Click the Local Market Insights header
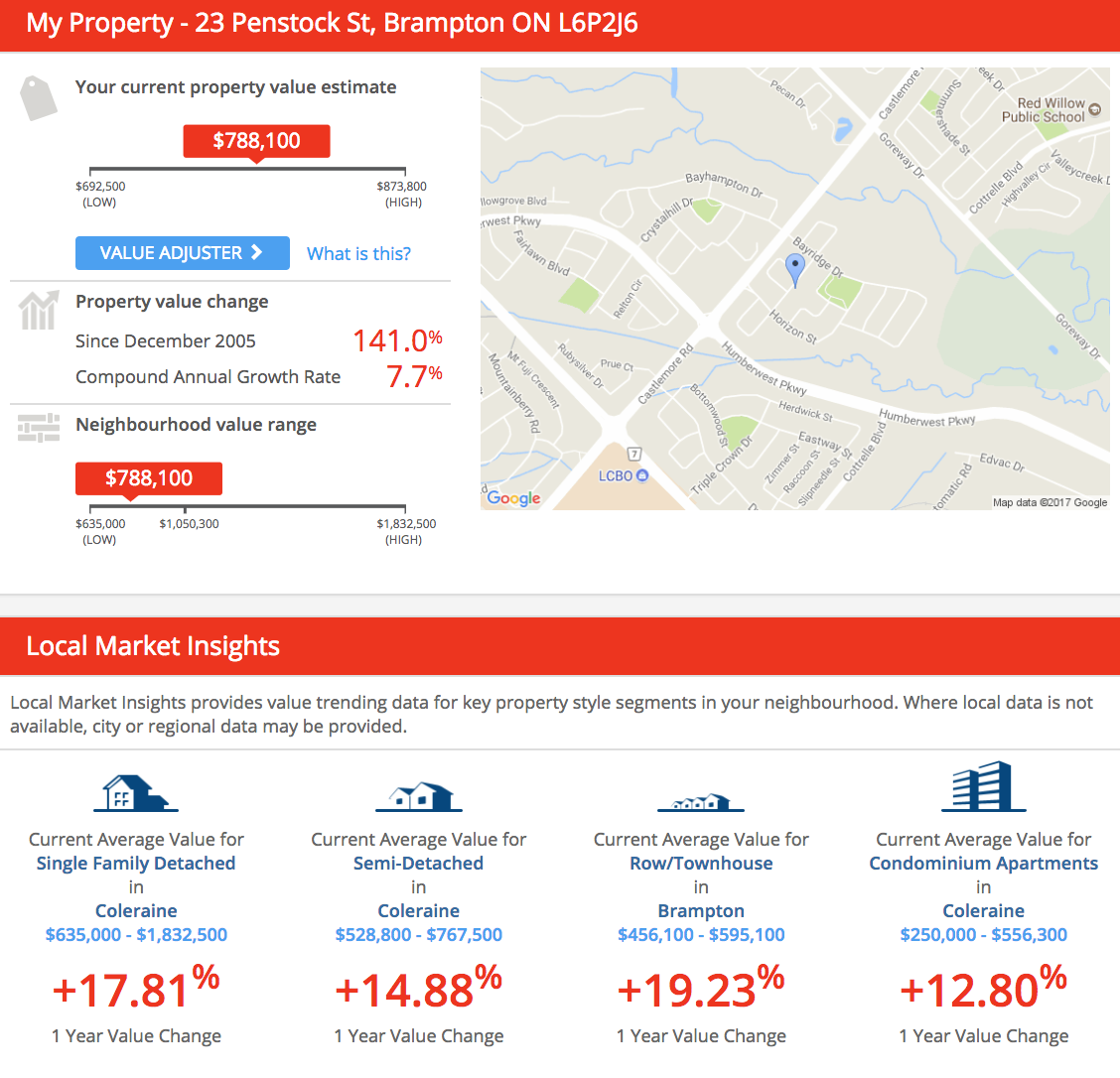 (153, 646)
